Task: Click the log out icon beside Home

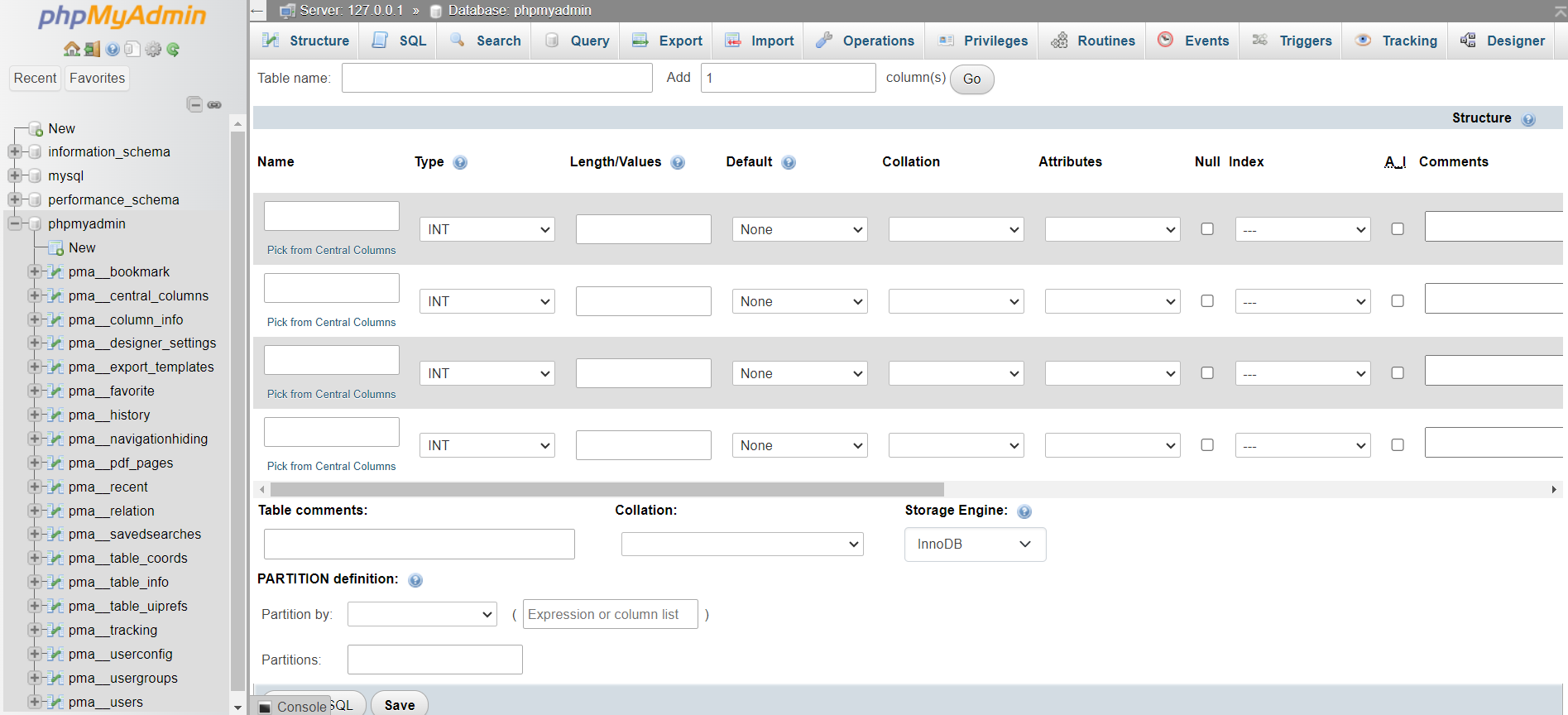Action: pyautogui.click(x=92, y=49)
